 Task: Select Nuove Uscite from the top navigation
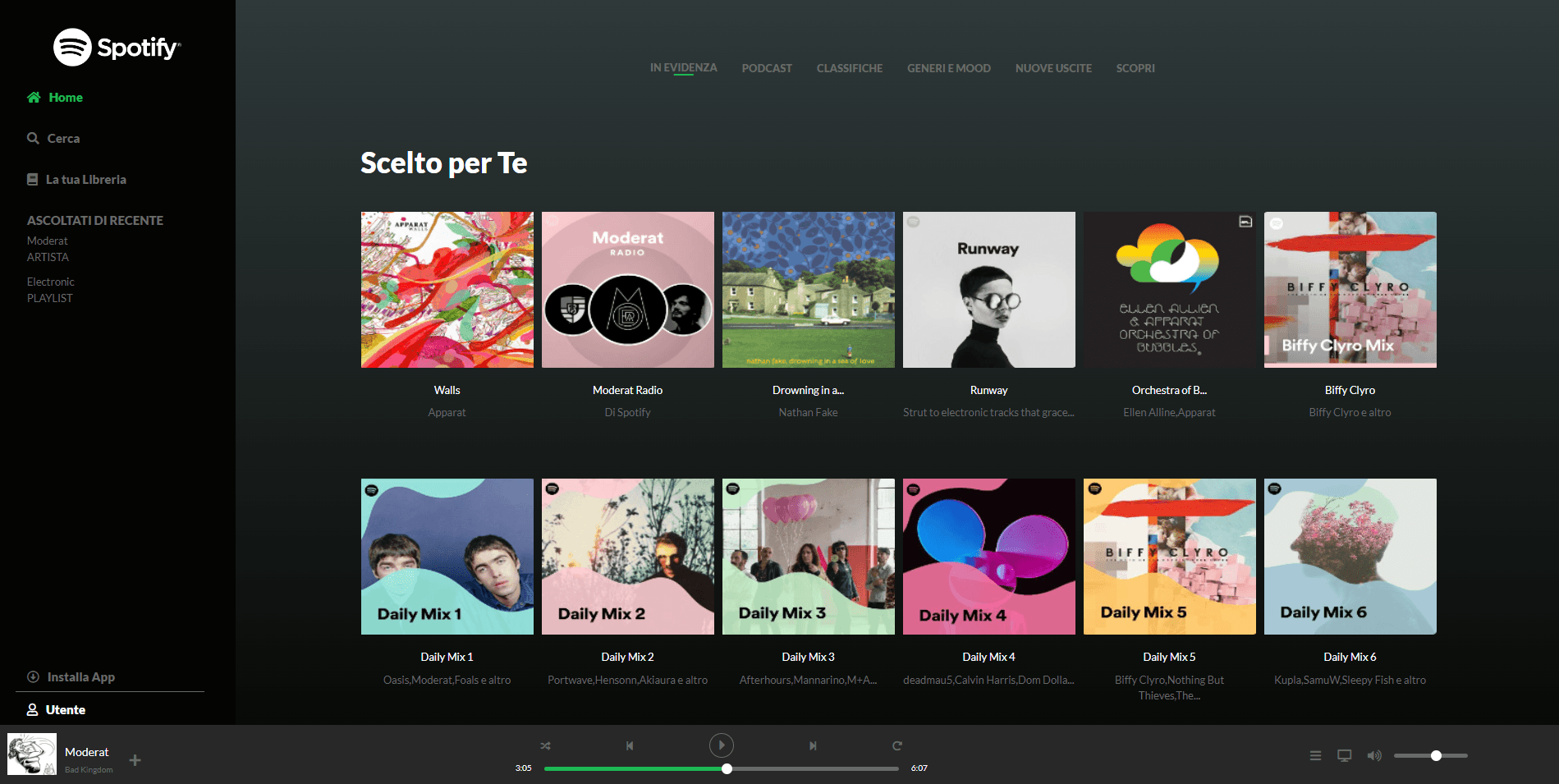click(x=1053, y=68)
